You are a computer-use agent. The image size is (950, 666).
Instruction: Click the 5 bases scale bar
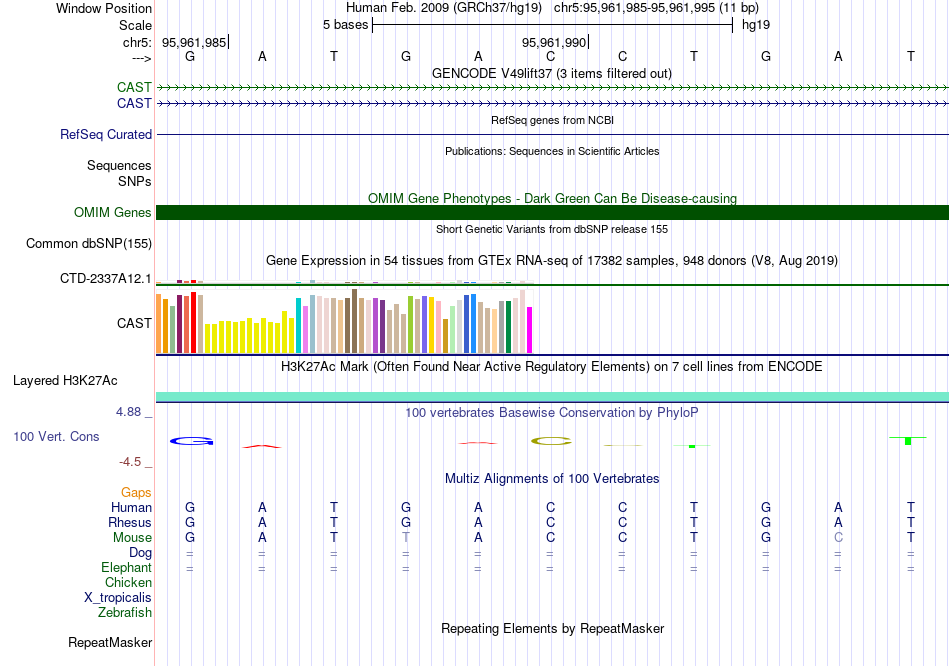[552, 24]
